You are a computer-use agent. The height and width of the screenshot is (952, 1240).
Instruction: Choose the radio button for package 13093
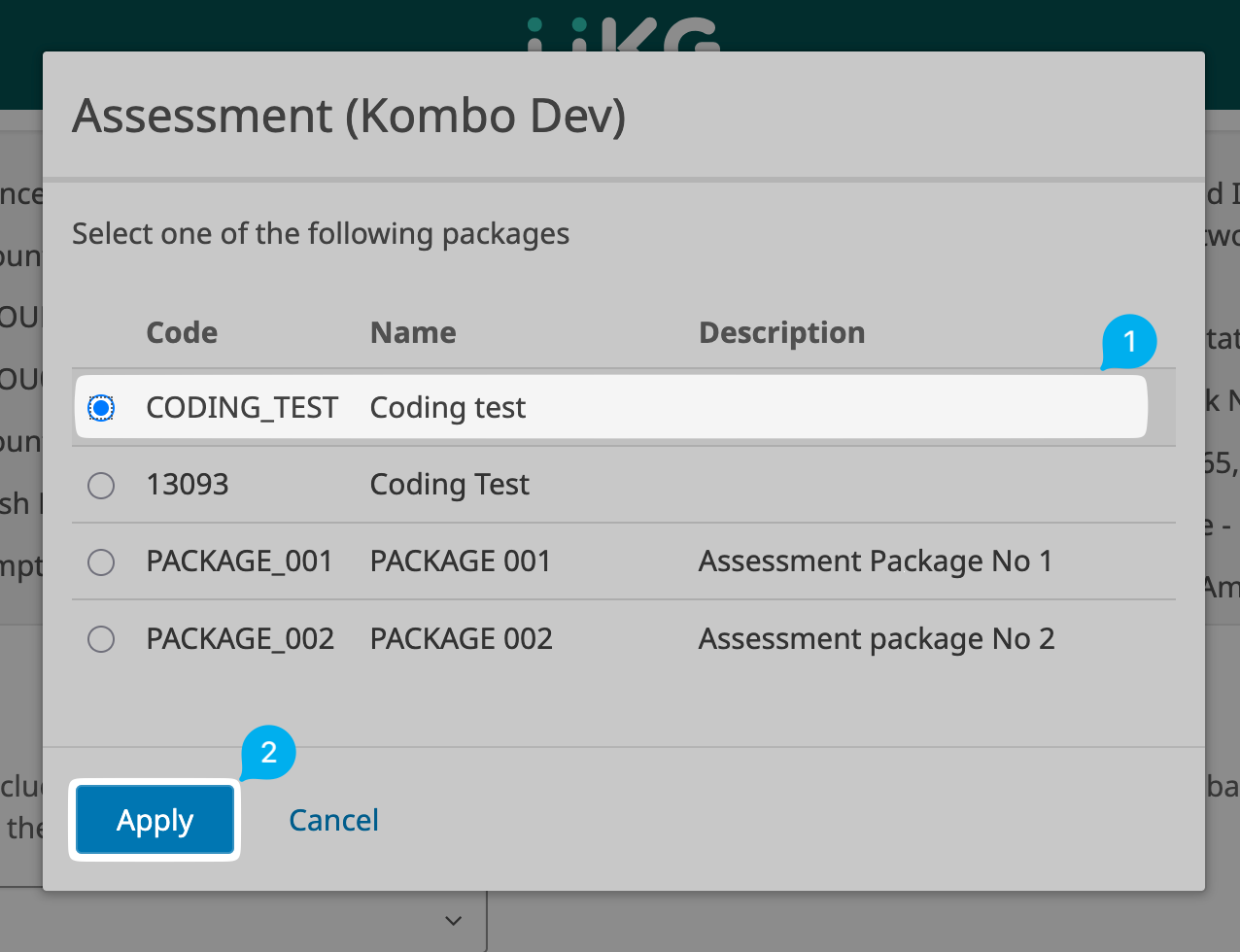point(101,485)
